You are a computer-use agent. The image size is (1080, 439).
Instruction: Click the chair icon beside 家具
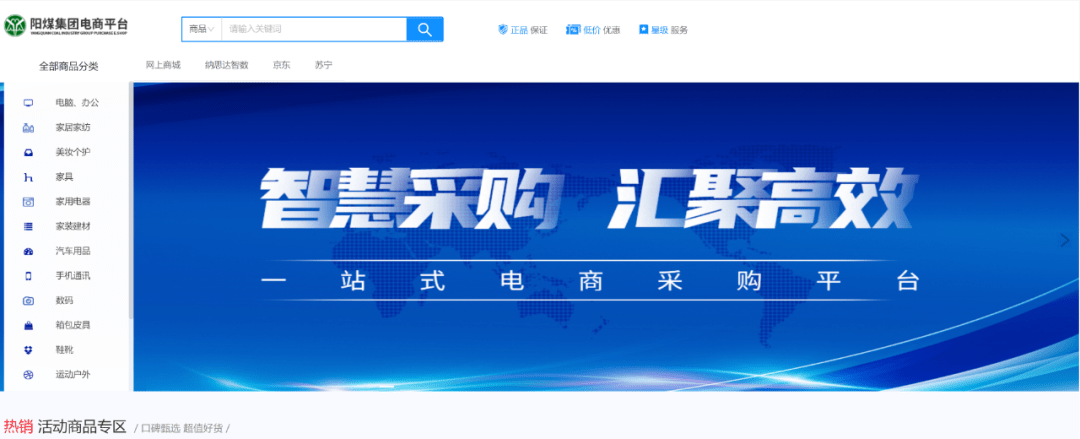click(x=28, y=177)
